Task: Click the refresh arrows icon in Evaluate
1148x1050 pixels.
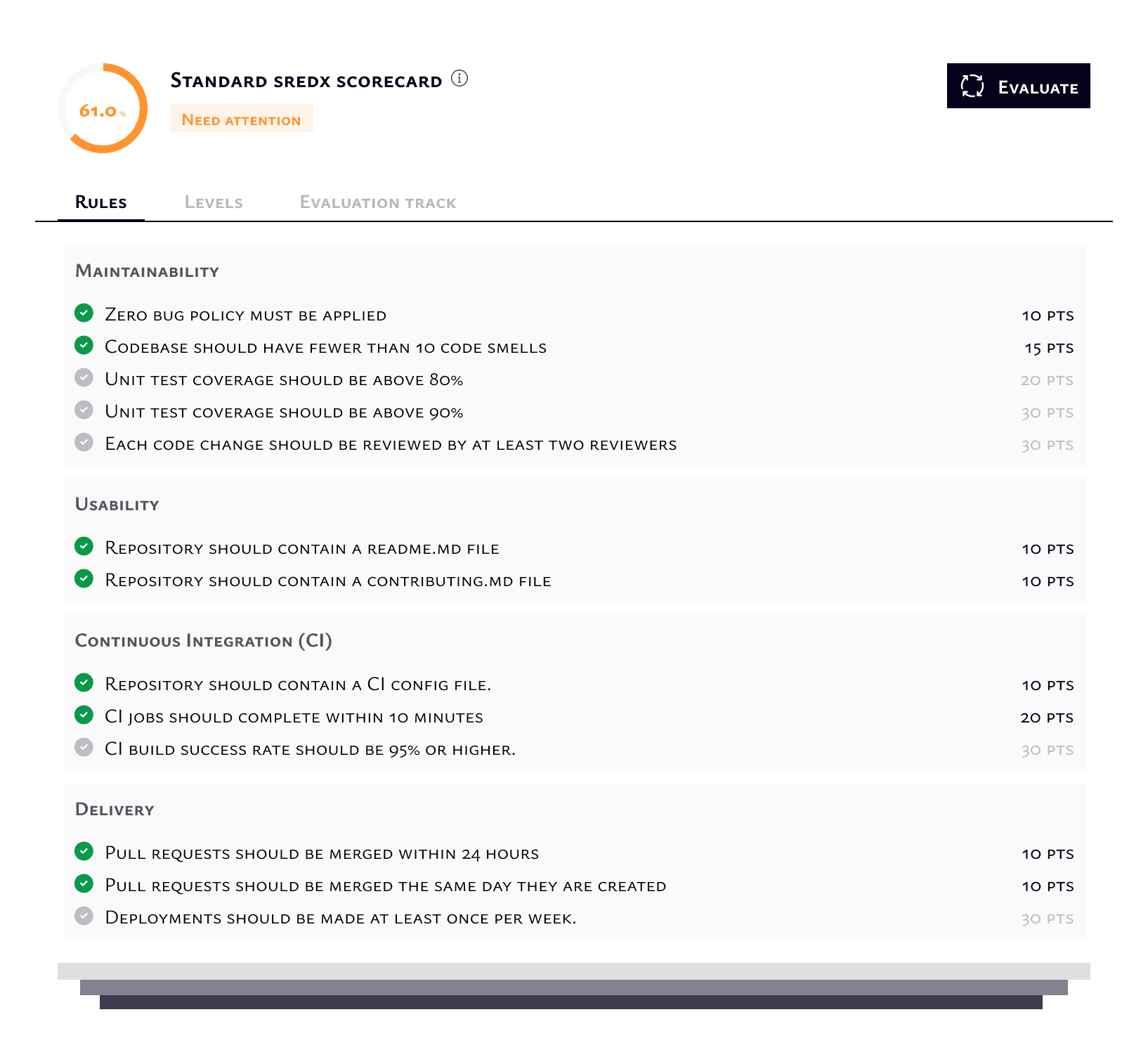Action: coord(972,86)
